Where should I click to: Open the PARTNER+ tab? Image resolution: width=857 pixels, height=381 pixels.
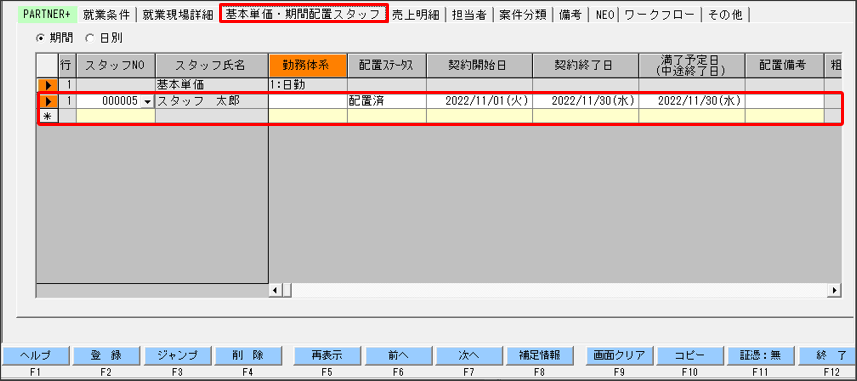[47, 15]
